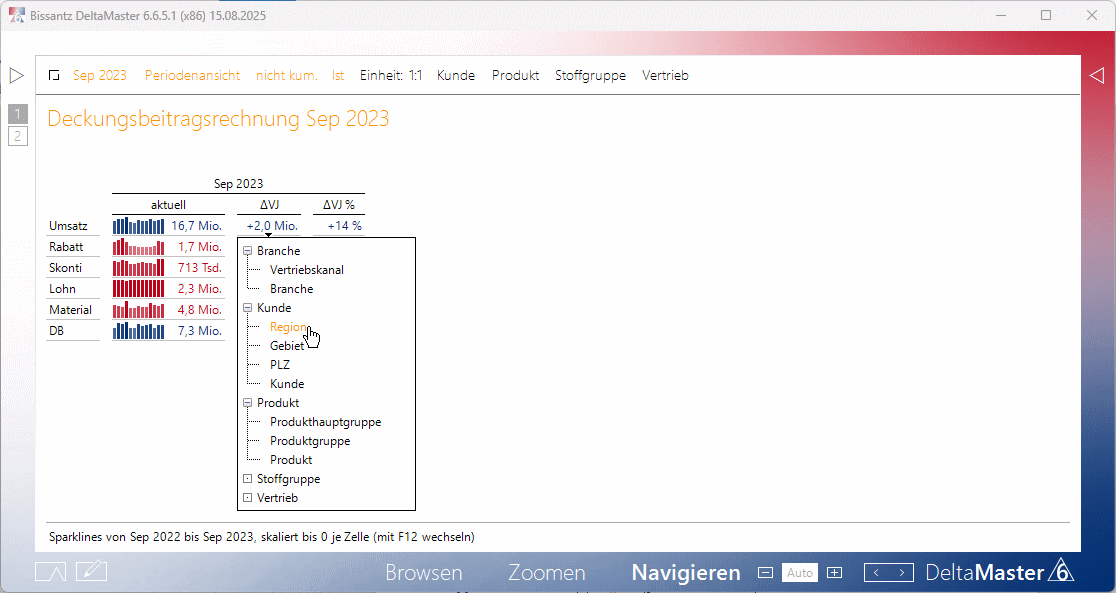Choose Produkthauptgruppe from the navigation menu

point(325,422)
